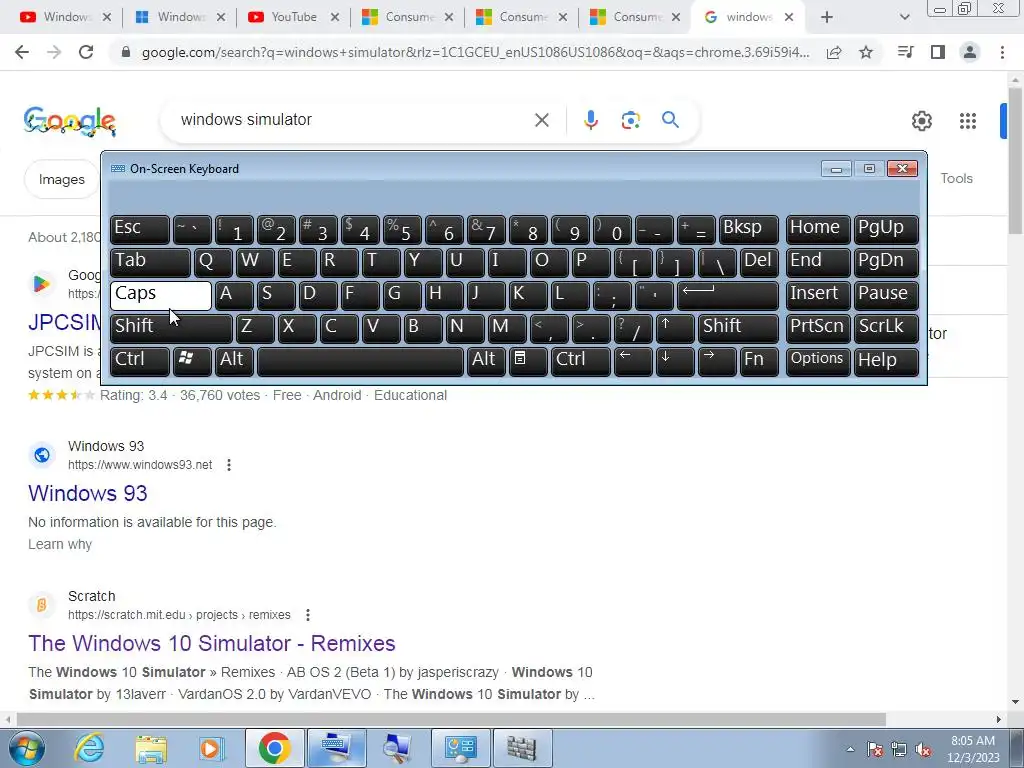Screen dimensions: 1024x768
Task: Toggle the Fn key
Action: [760, 361]
